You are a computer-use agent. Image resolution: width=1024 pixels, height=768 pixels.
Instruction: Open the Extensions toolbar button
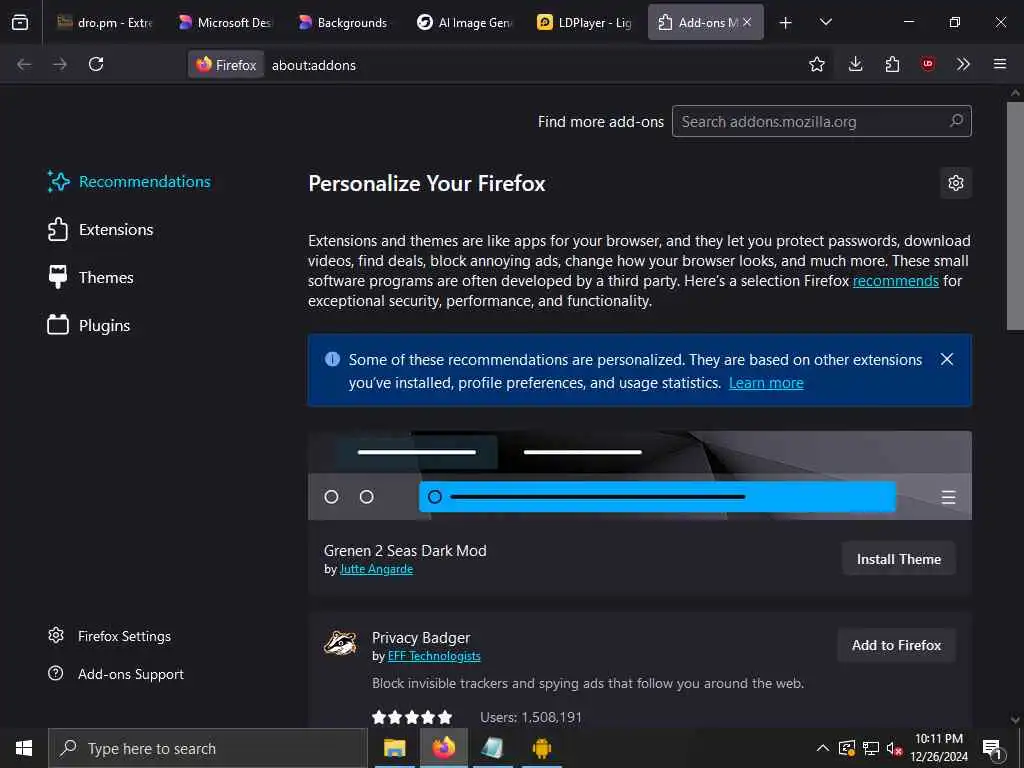coord(892,64)
